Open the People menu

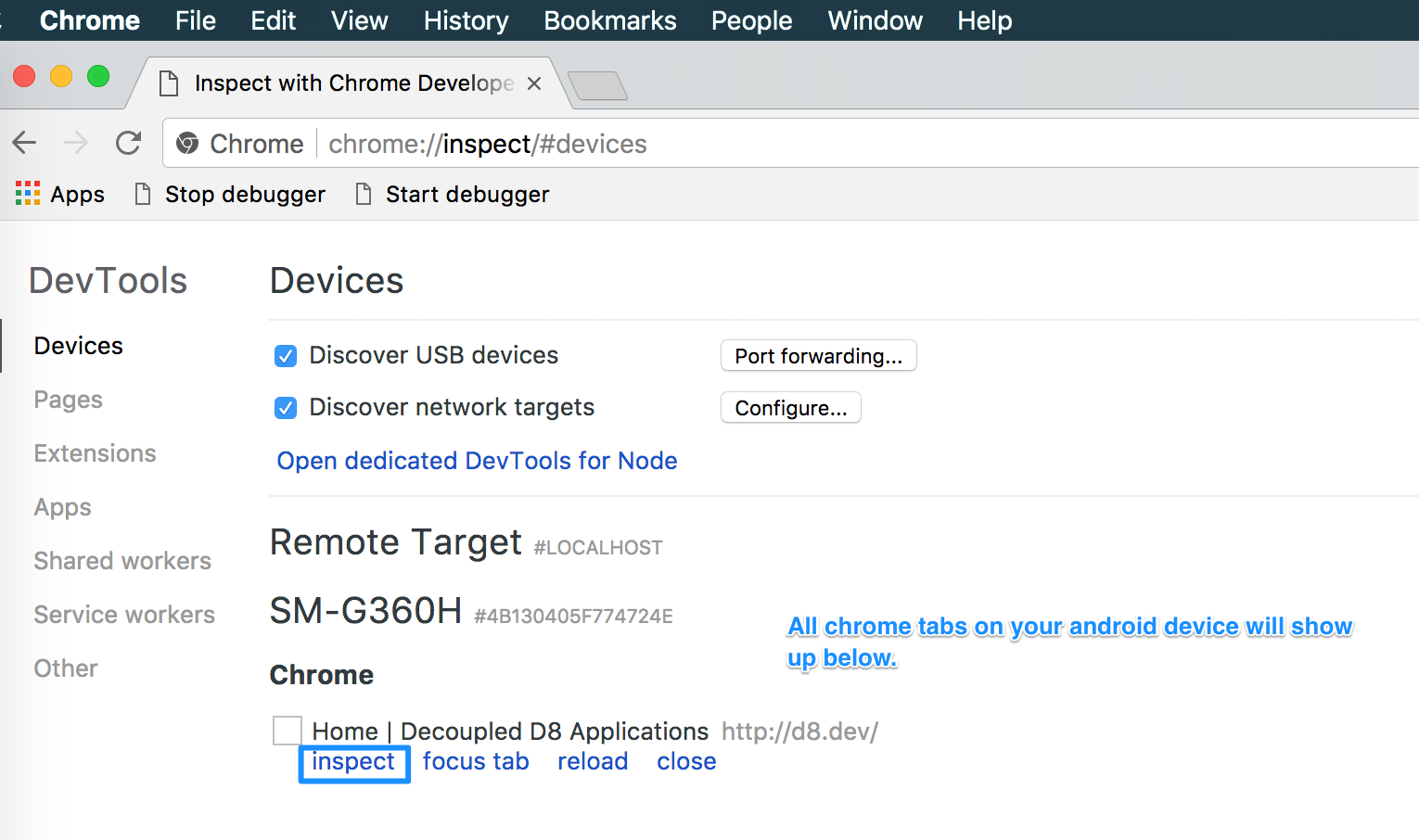752,20
